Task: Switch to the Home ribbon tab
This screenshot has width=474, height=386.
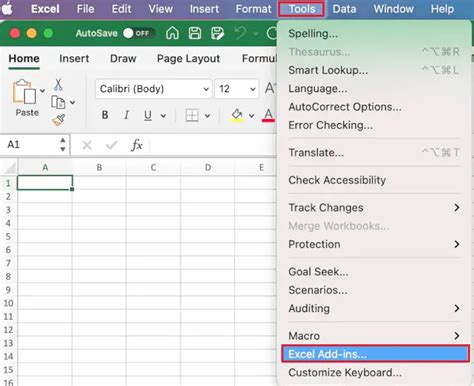Action: click(24, 59)
